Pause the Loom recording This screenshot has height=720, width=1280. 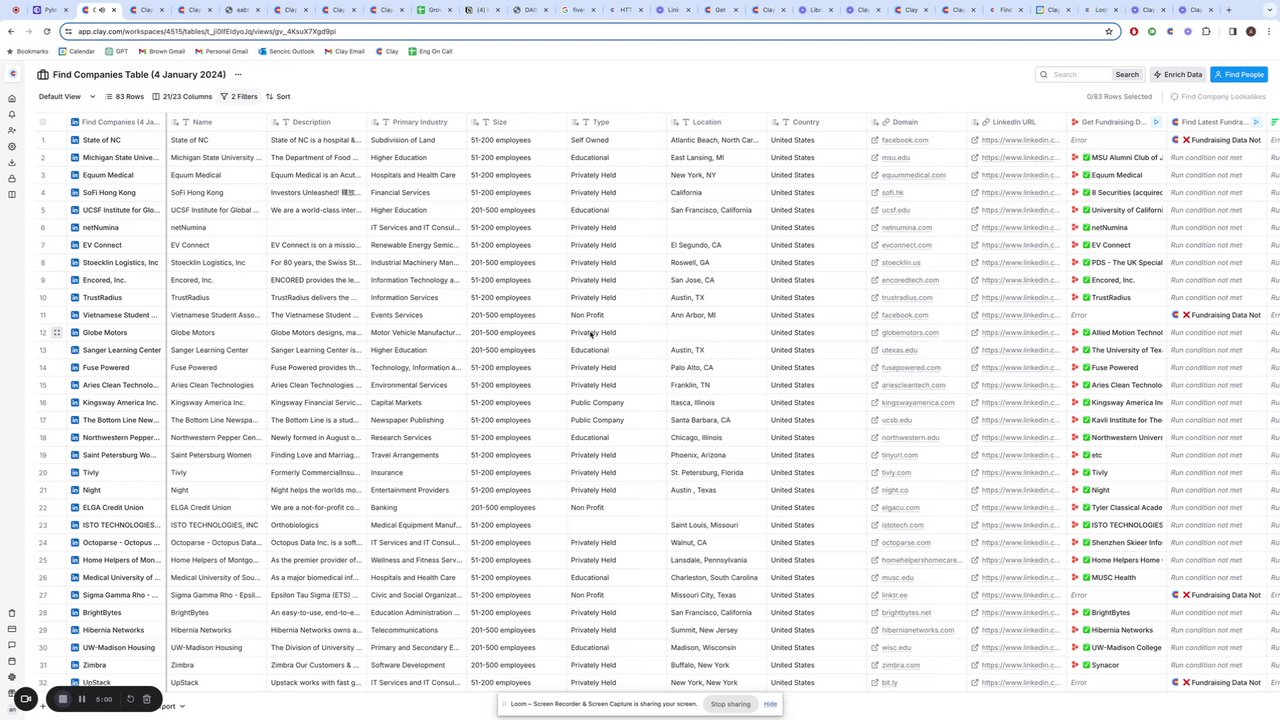(x=82, y=699)
